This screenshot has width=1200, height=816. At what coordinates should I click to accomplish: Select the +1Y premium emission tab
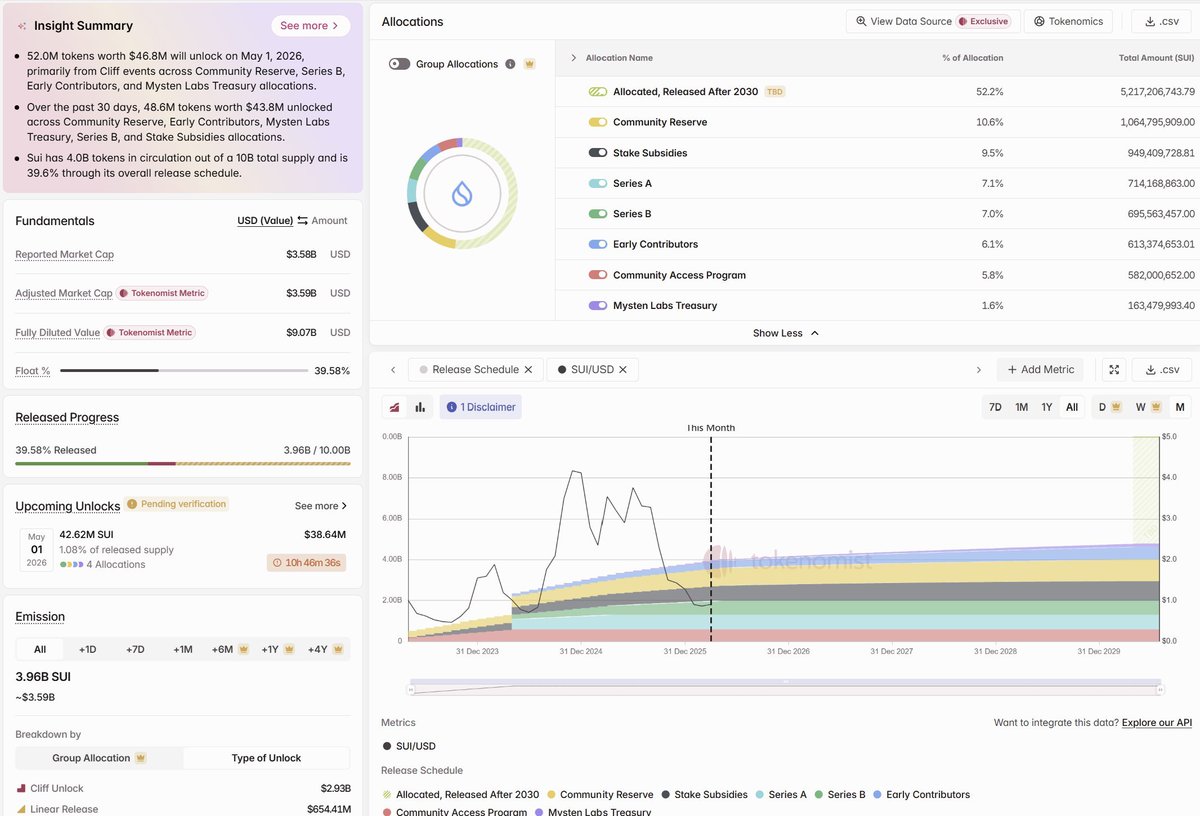pyautogui.click(x=277, y=649)
